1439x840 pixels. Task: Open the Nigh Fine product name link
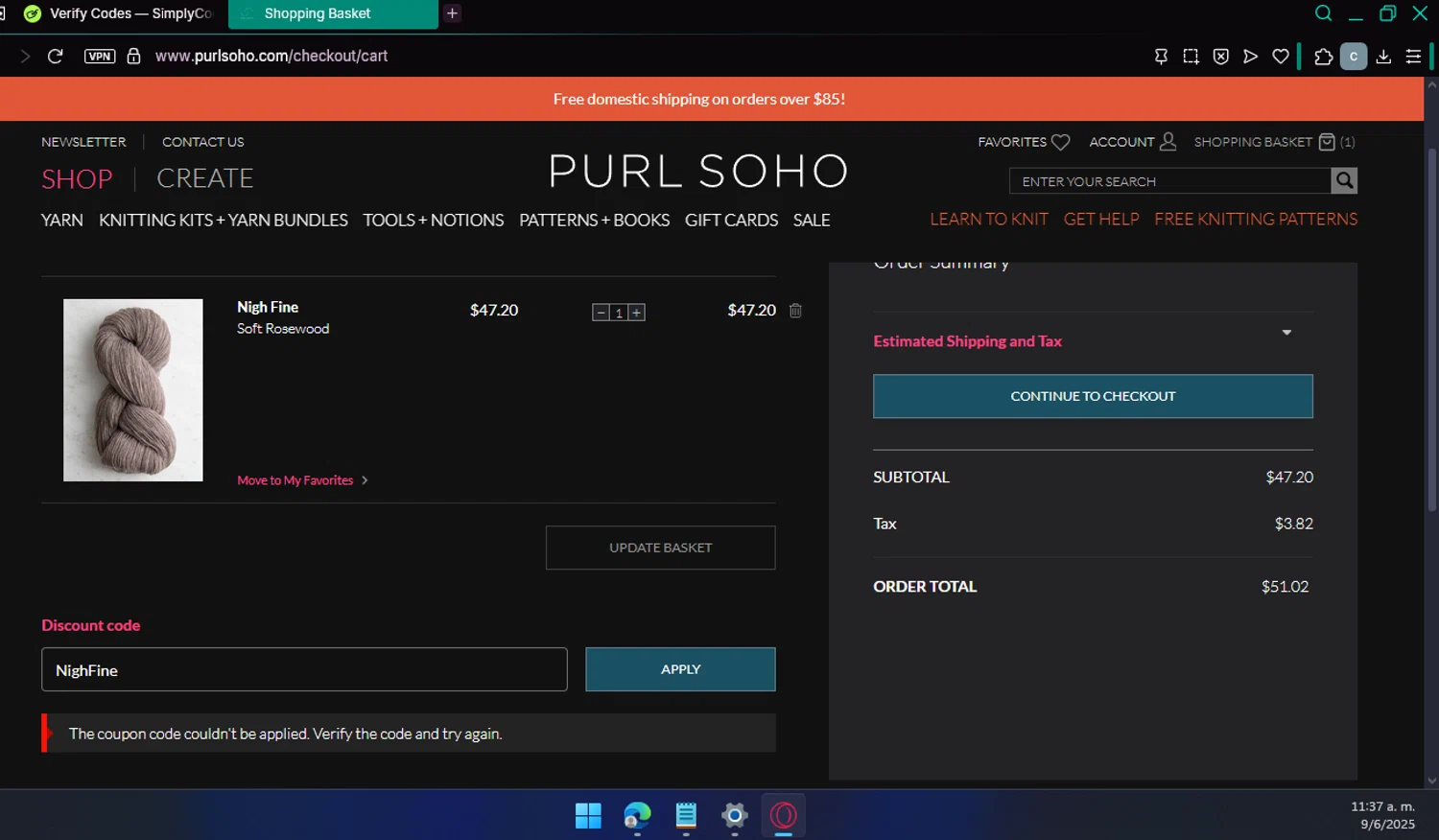[268, 307]
